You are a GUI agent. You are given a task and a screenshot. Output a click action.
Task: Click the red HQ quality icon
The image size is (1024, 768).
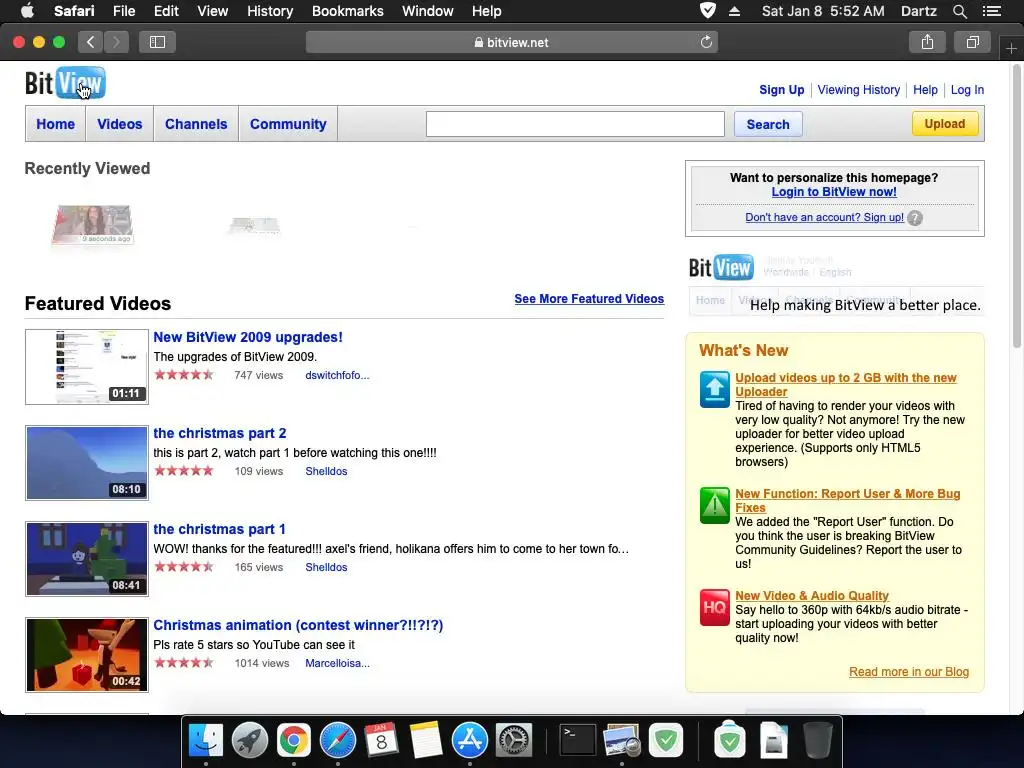[714, 607]
